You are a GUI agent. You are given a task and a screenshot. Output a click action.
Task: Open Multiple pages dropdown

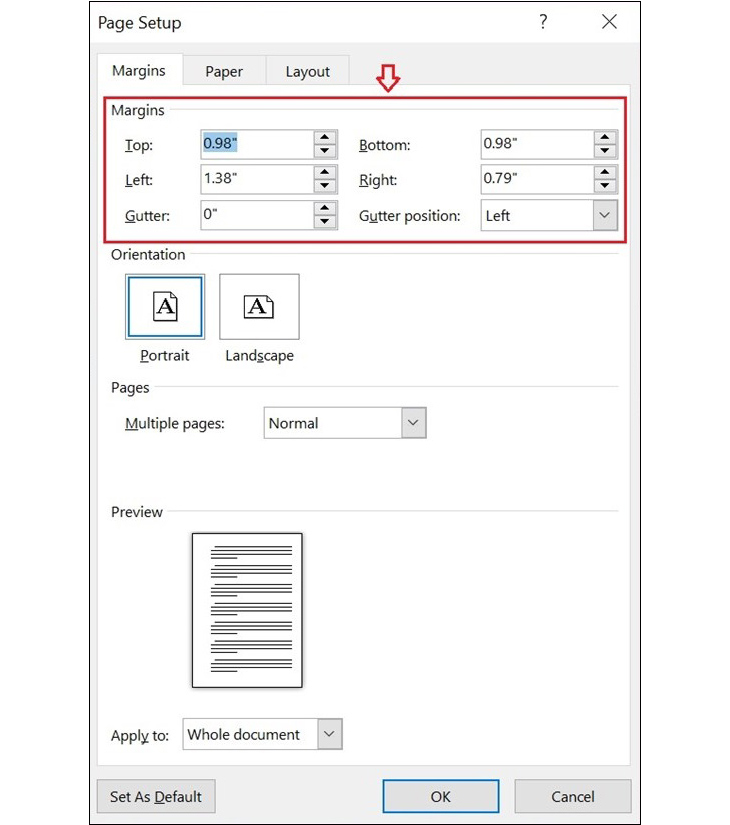click(x=413, y=422)
